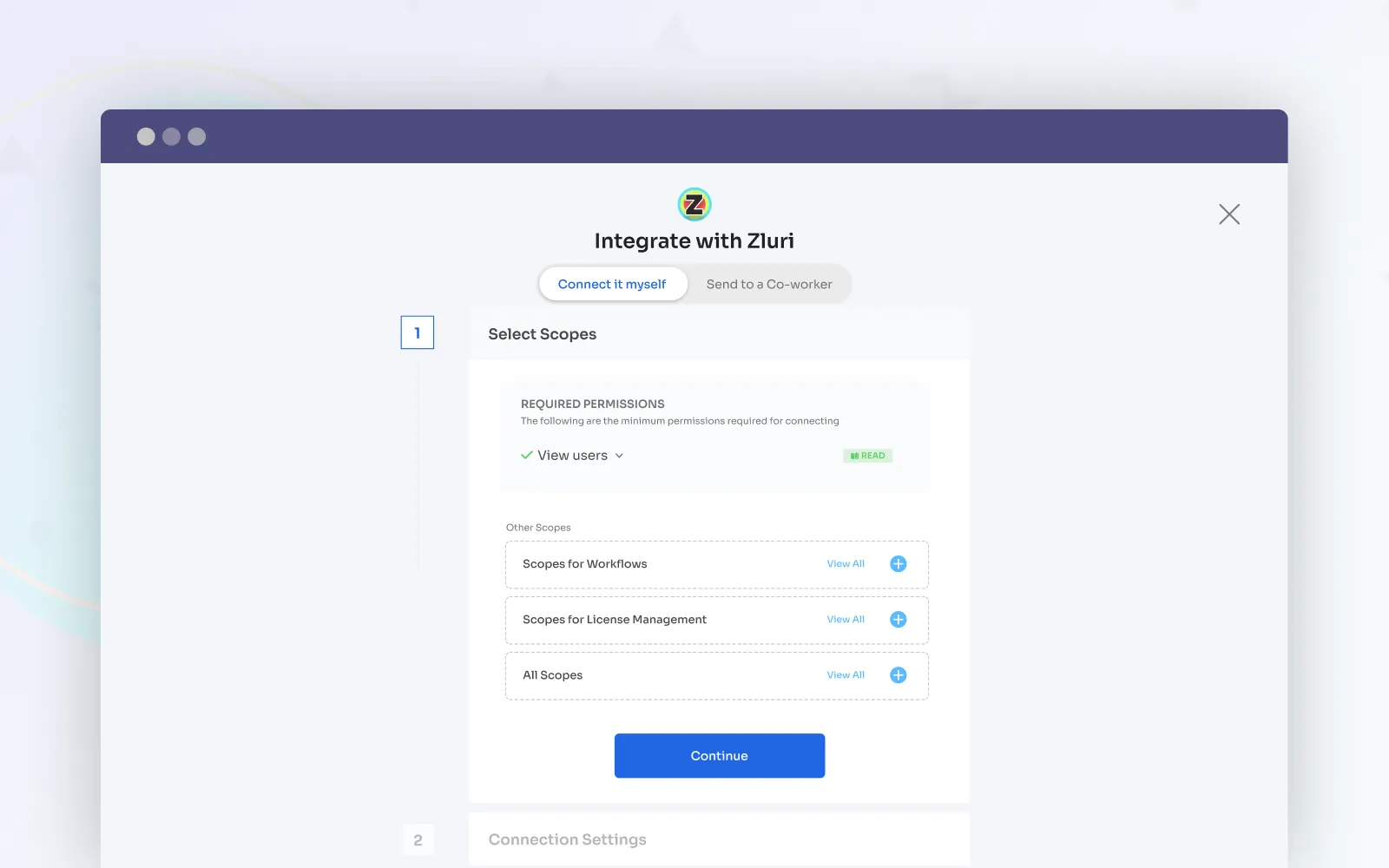Image resolution: width=1389 pixels, height=868 pixels.
Task: Open View All for All Scopes
Action: 846,675
